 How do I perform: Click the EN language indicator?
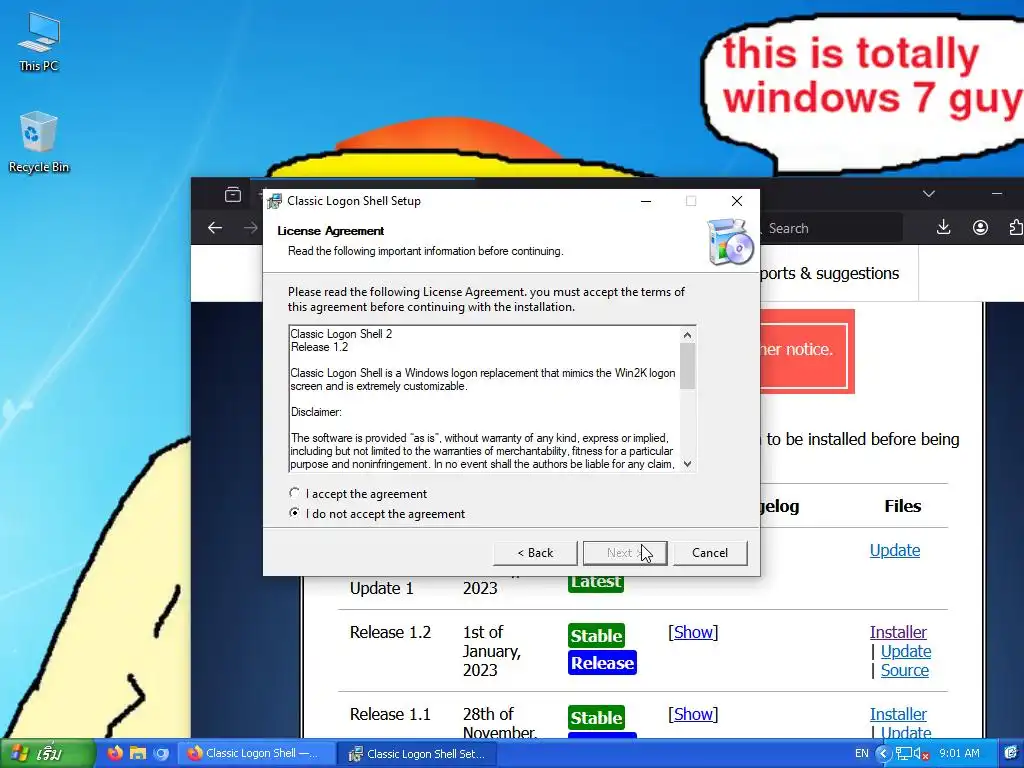[x=862, y=753]
